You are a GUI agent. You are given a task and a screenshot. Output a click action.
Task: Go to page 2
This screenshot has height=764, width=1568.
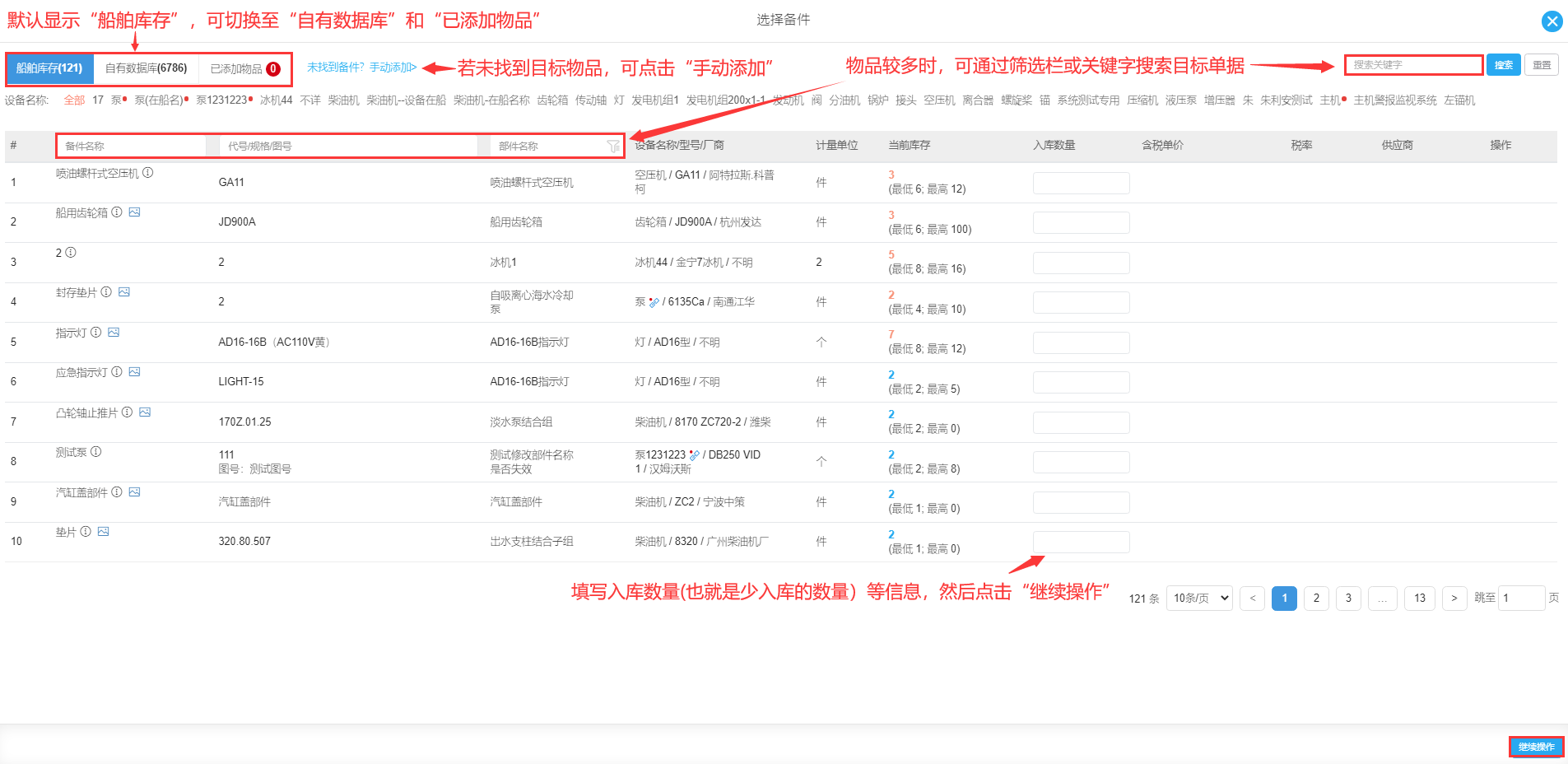1316,599
